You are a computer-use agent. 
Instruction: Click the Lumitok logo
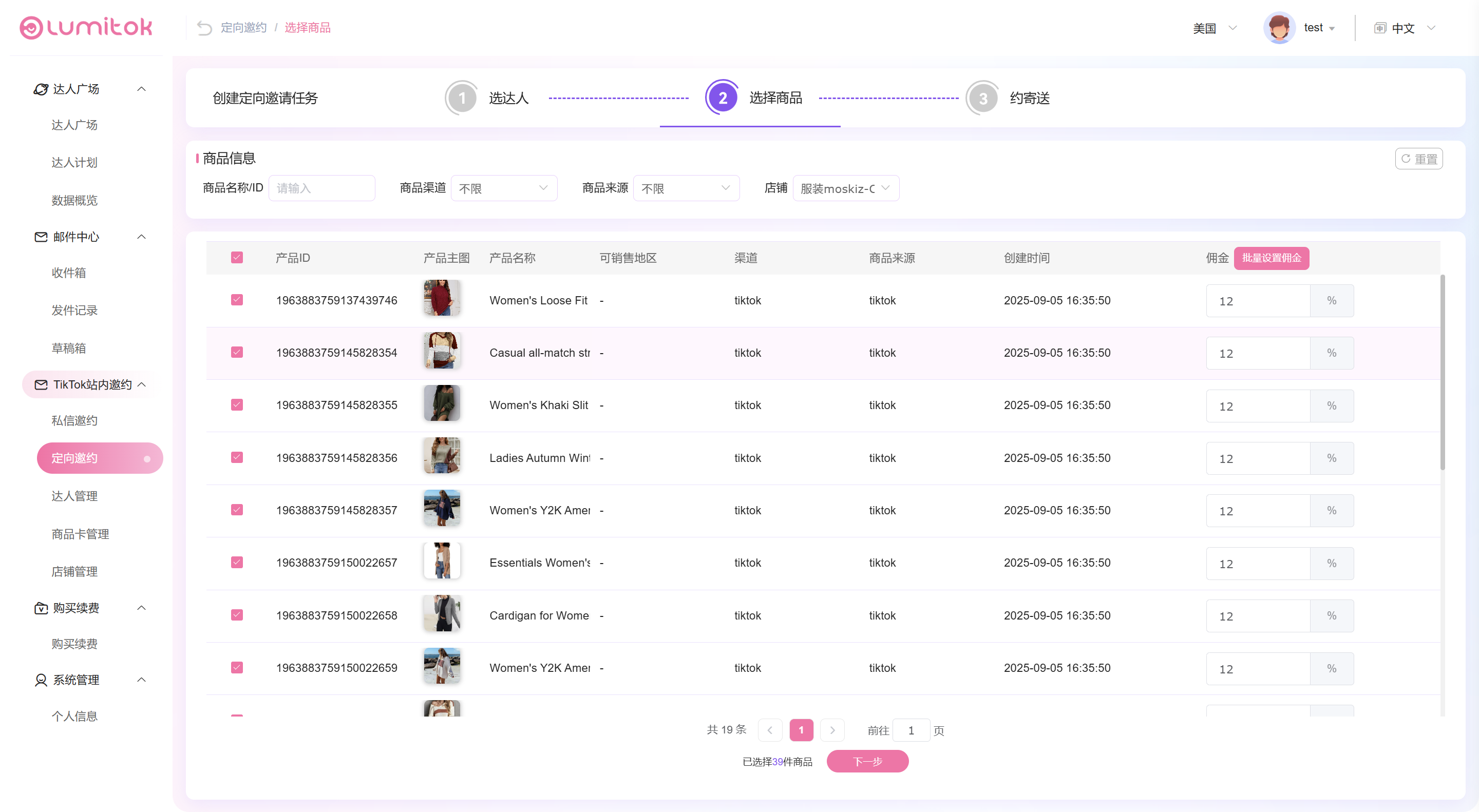coord(86,27)
